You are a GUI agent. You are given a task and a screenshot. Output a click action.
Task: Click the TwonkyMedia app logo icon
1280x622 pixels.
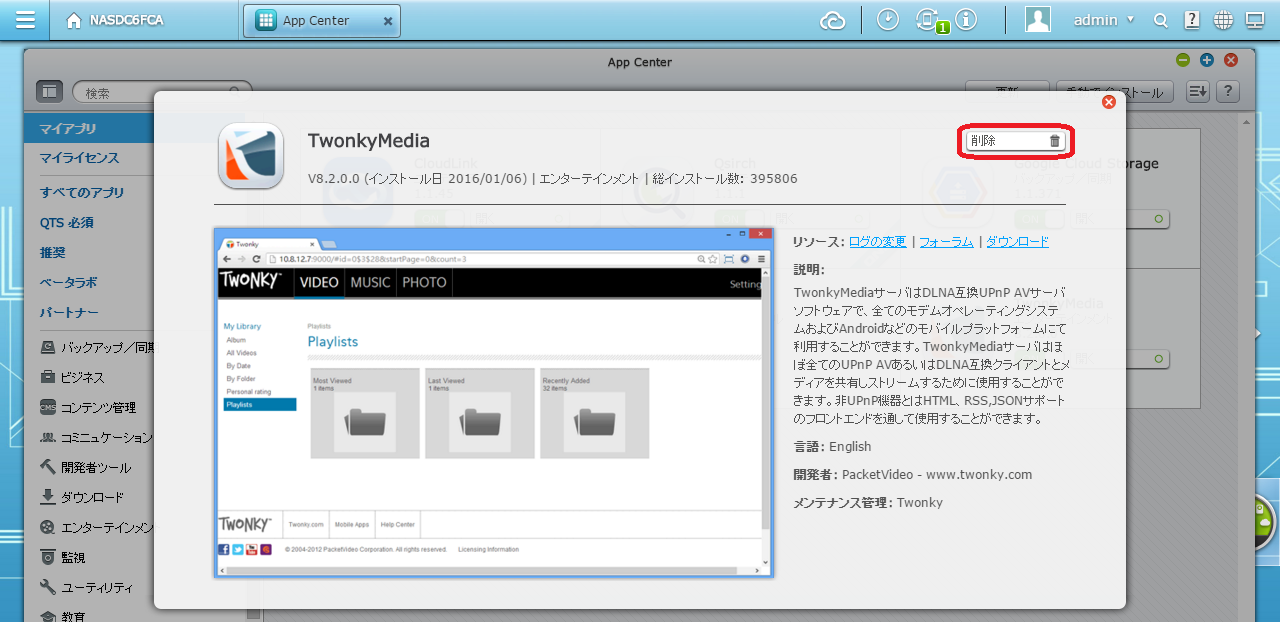(253, 156)
